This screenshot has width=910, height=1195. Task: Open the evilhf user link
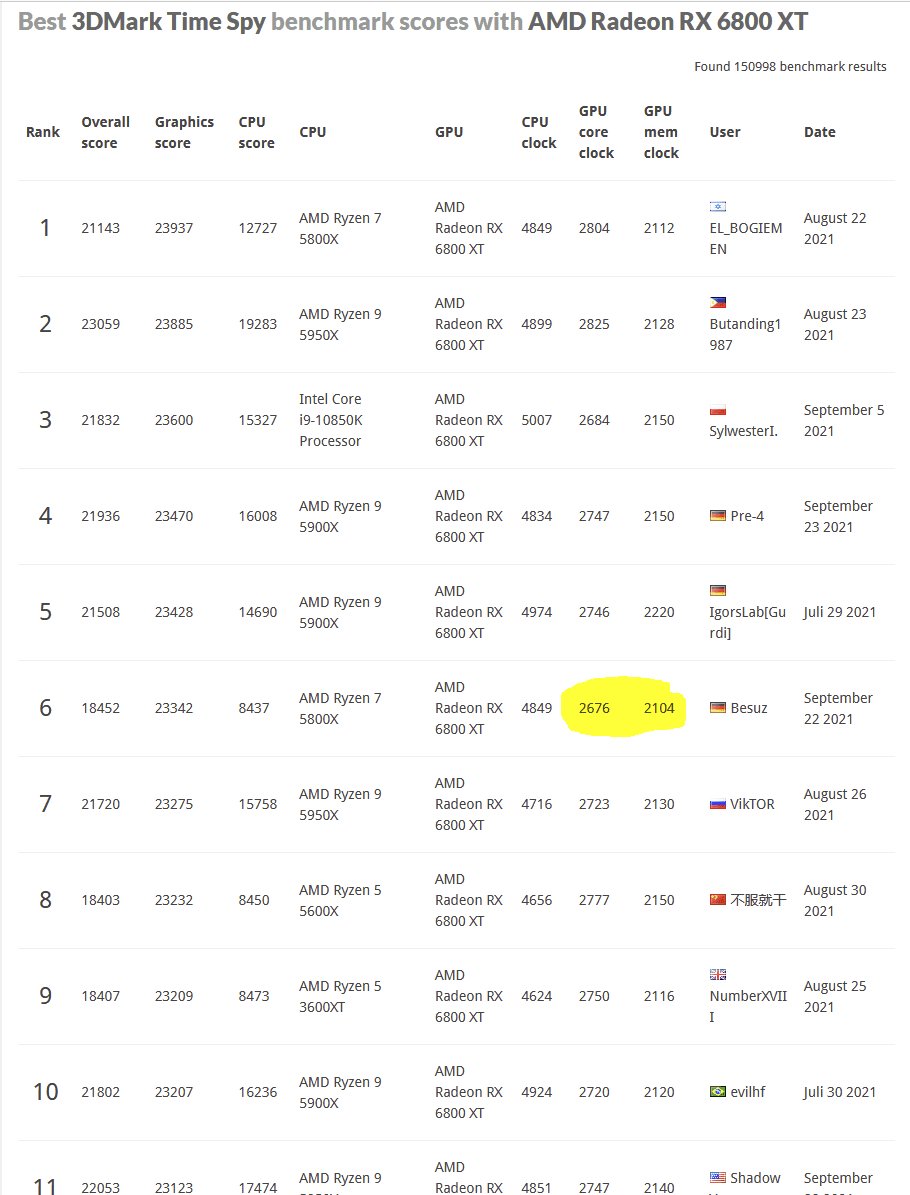pos(747,1092)
